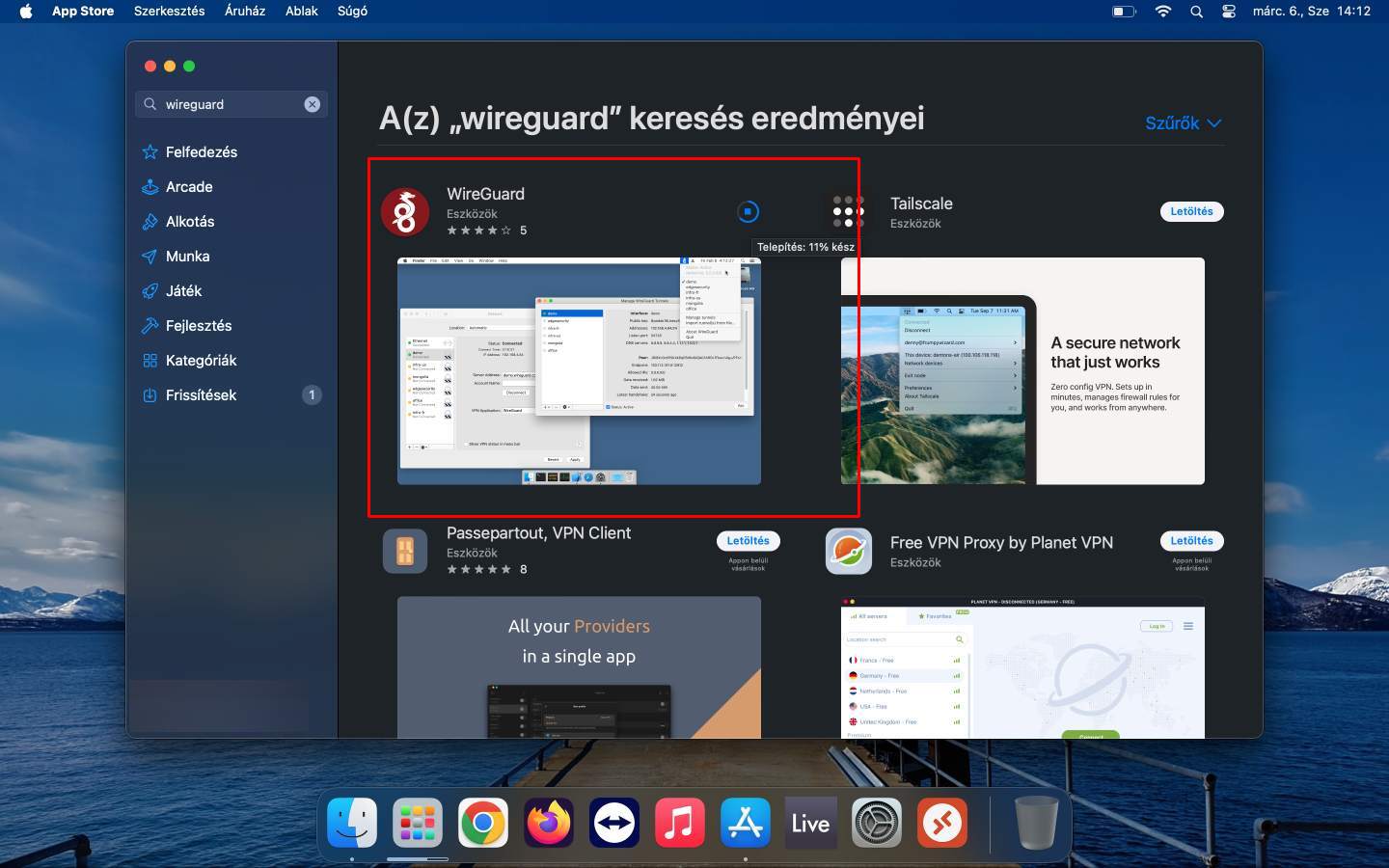
Task: Launch Ableton Live from the Dock
Action: coord(811,823)
